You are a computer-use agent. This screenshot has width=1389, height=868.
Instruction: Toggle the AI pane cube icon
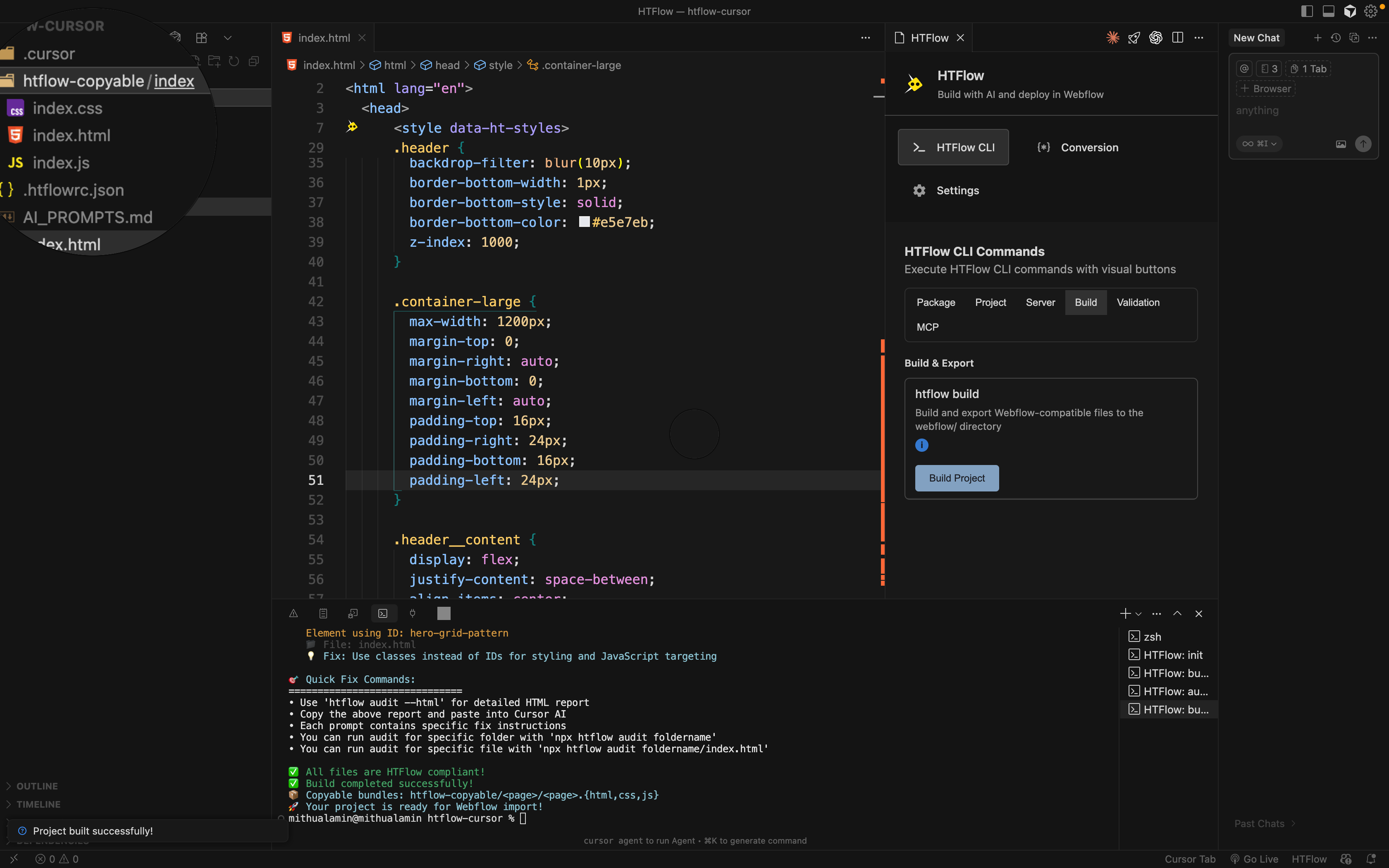(x=1349, y=12)
